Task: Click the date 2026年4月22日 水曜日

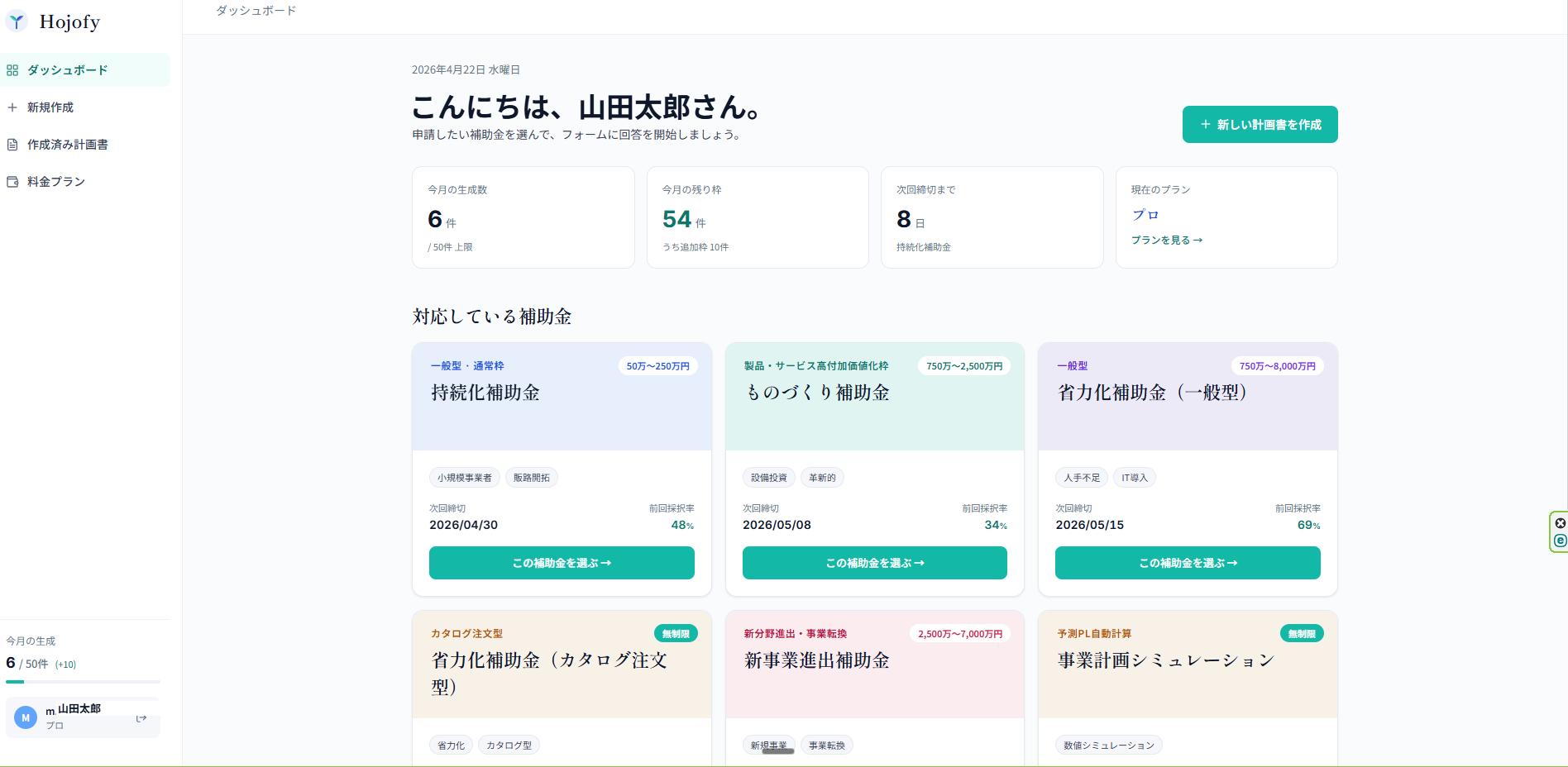Action: [x=466, y=70]
